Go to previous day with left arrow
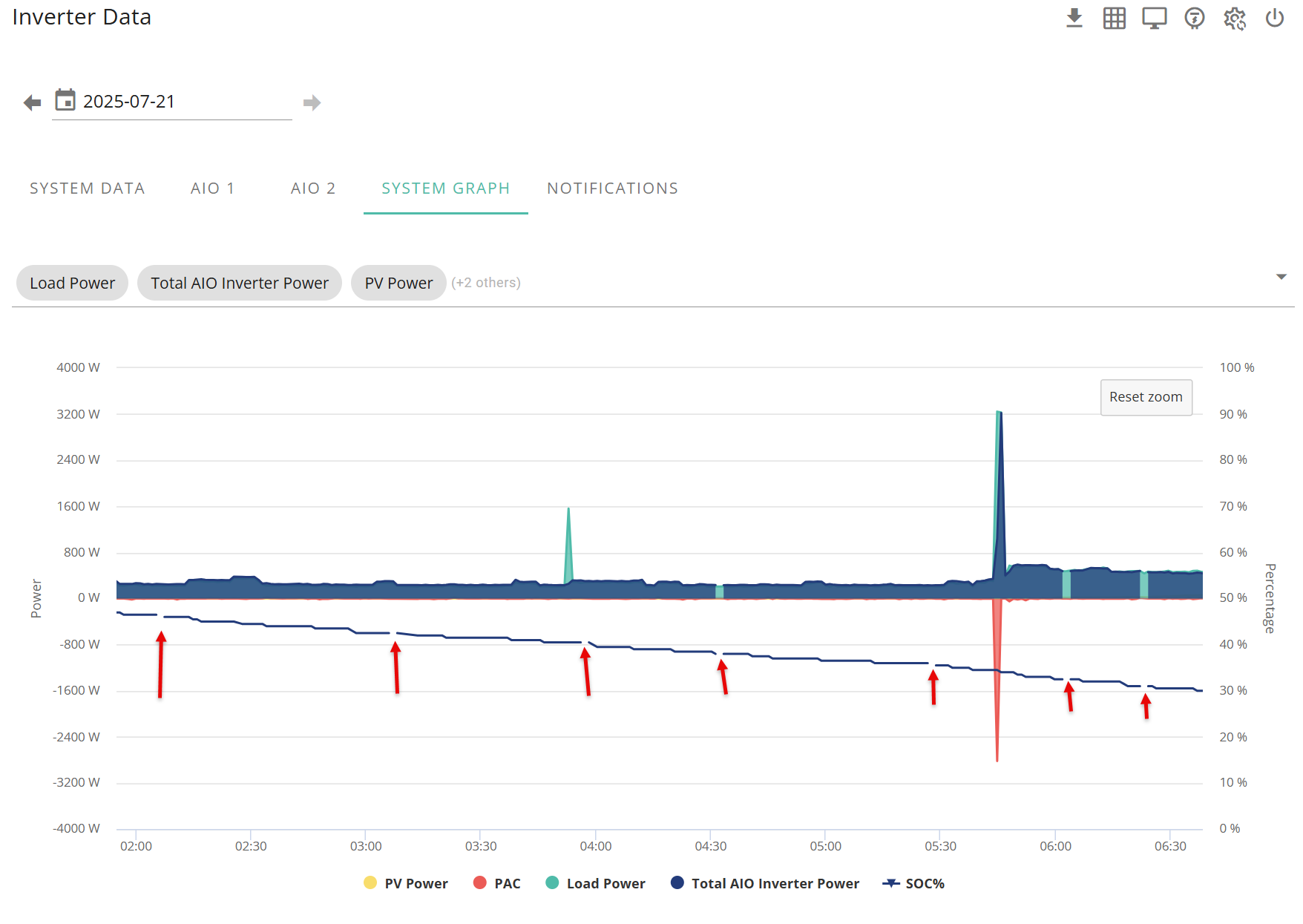Viewport: 1303px width, 924px height. (32, 102)
